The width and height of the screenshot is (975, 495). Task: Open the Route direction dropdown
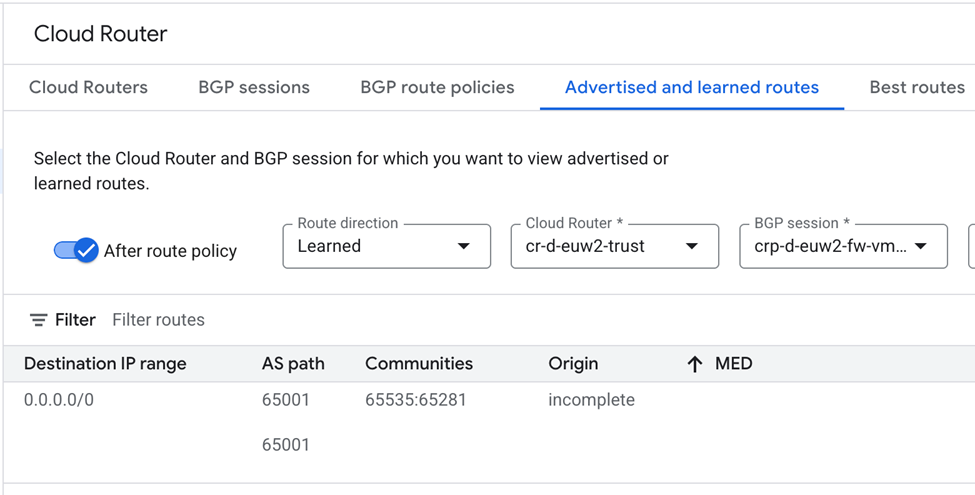pyautogui.click(x=386, y=246)
